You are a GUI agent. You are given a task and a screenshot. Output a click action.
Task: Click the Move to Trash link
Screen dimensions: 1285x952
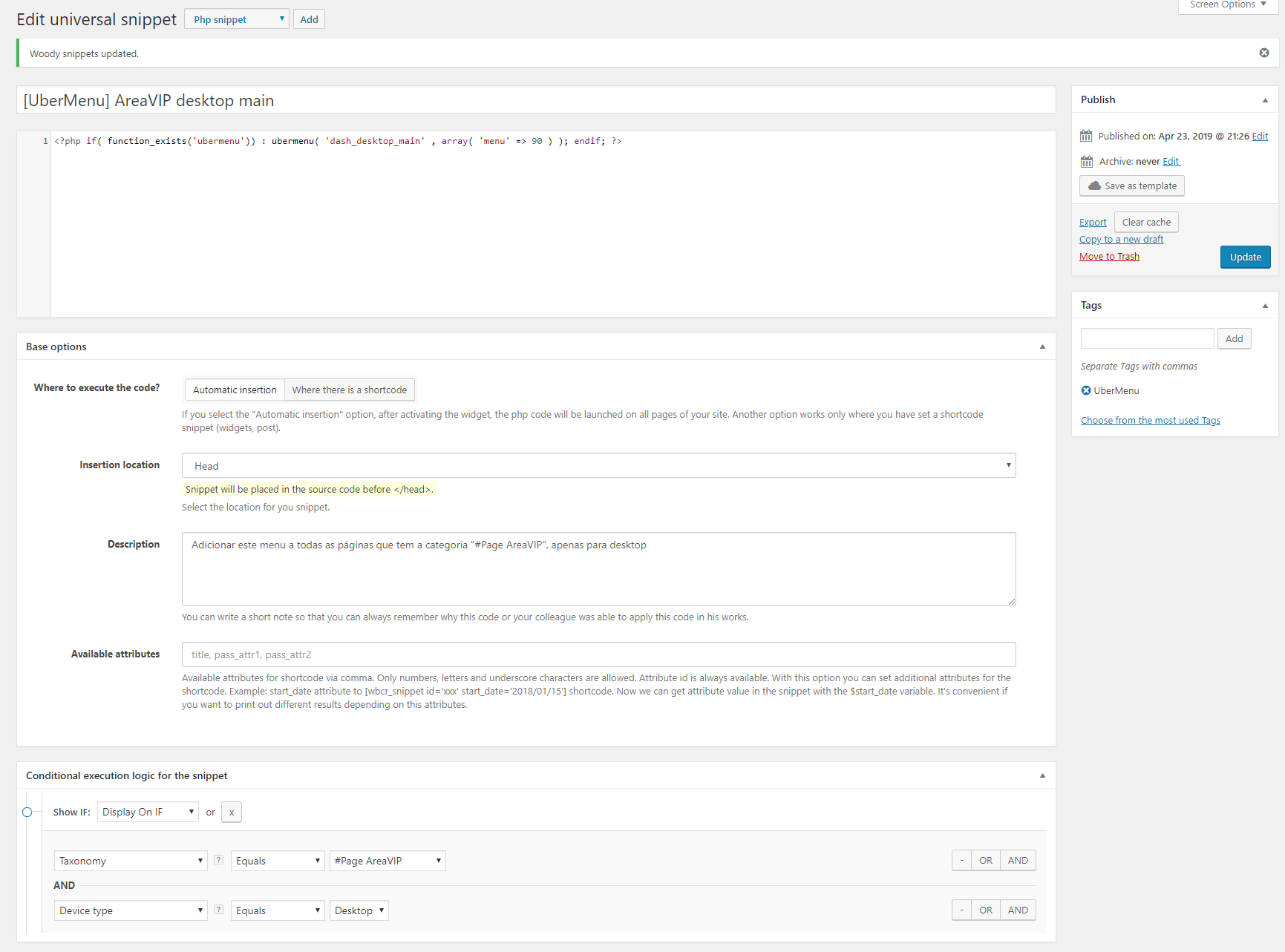point(1109,256)
